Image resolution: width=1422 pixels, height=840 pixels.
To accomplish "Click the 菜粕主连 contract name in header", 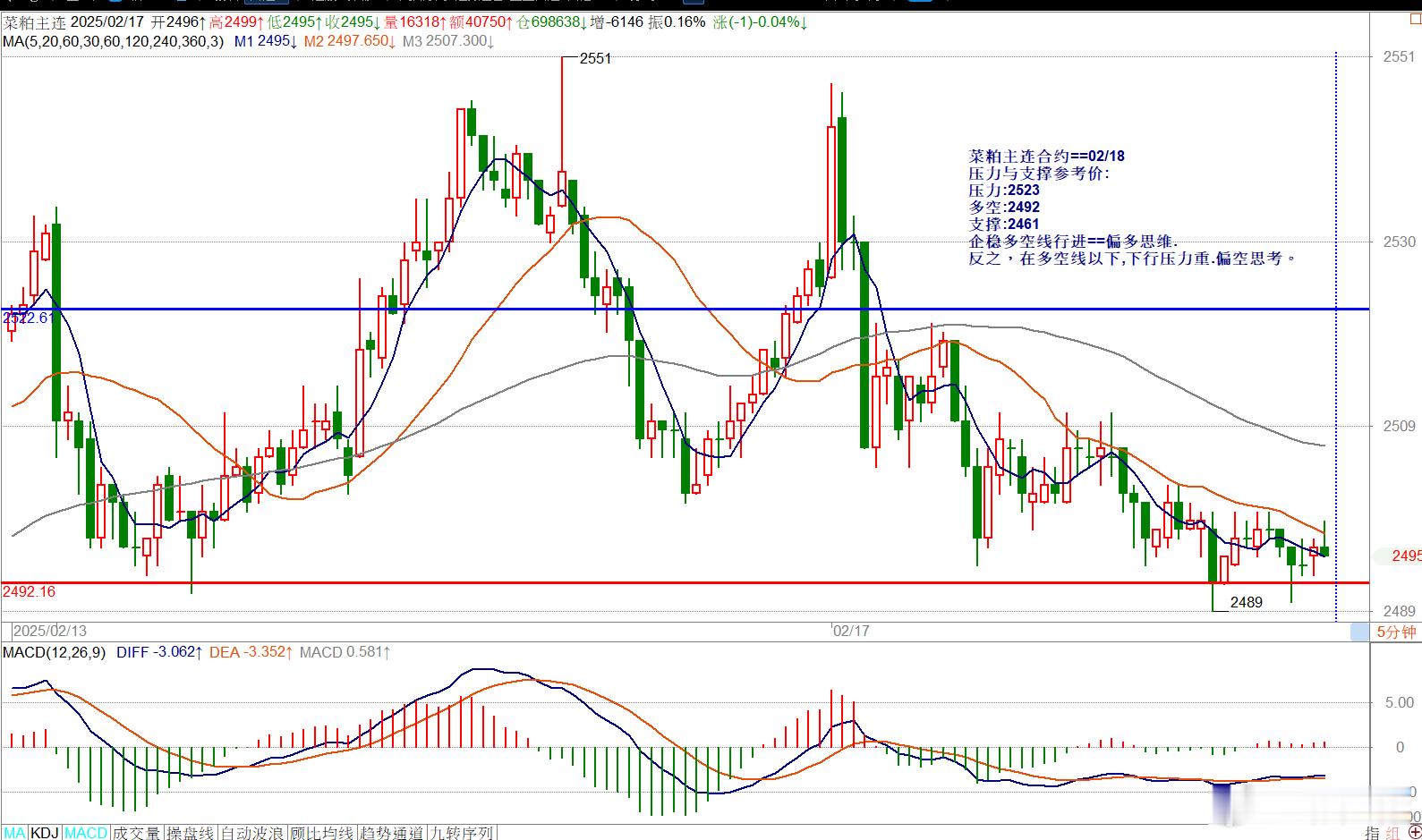I will tap(33, 21).
